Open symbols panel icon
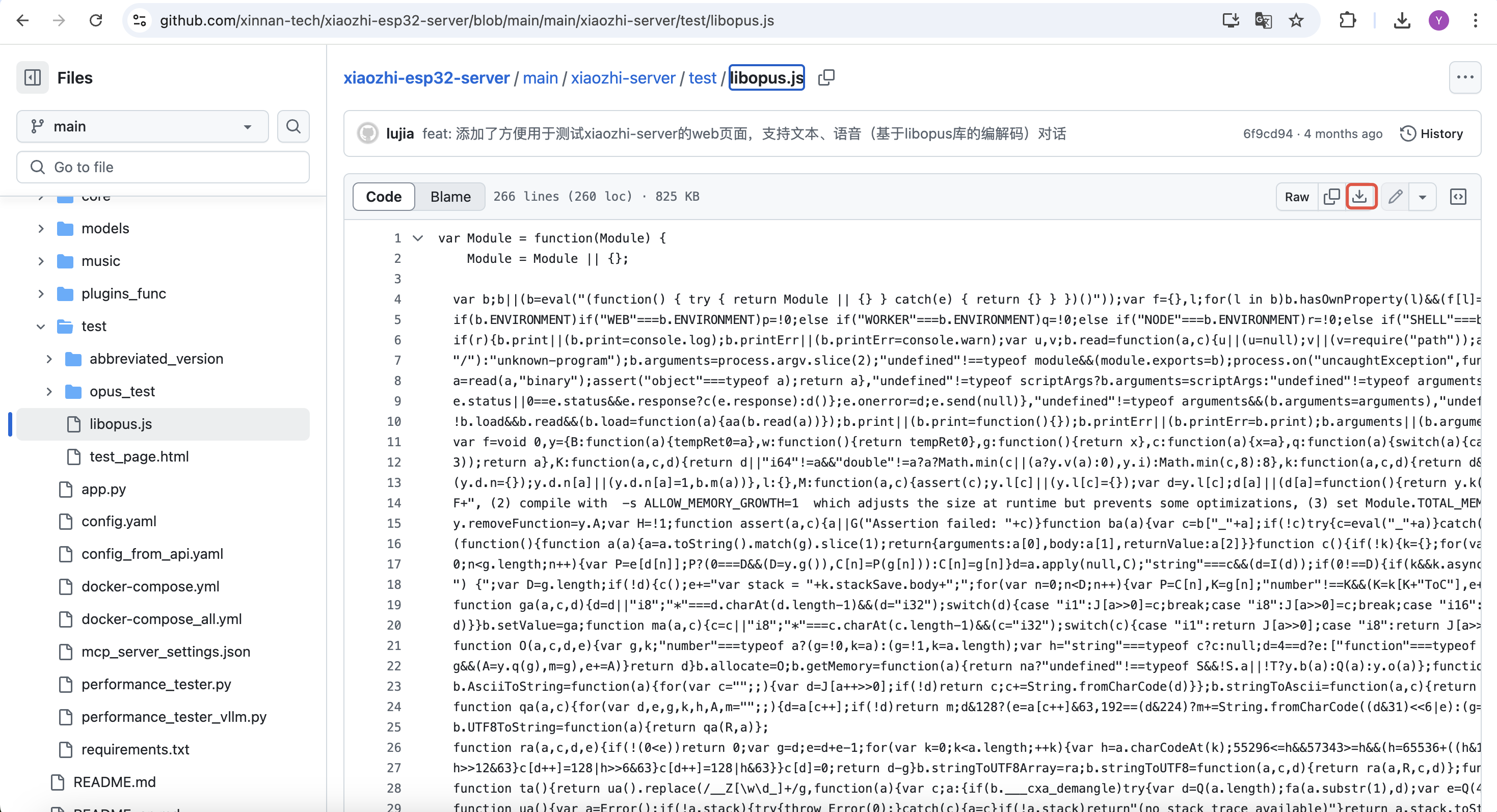Viewport: 1497px width, 812px height. [1458, 196]
